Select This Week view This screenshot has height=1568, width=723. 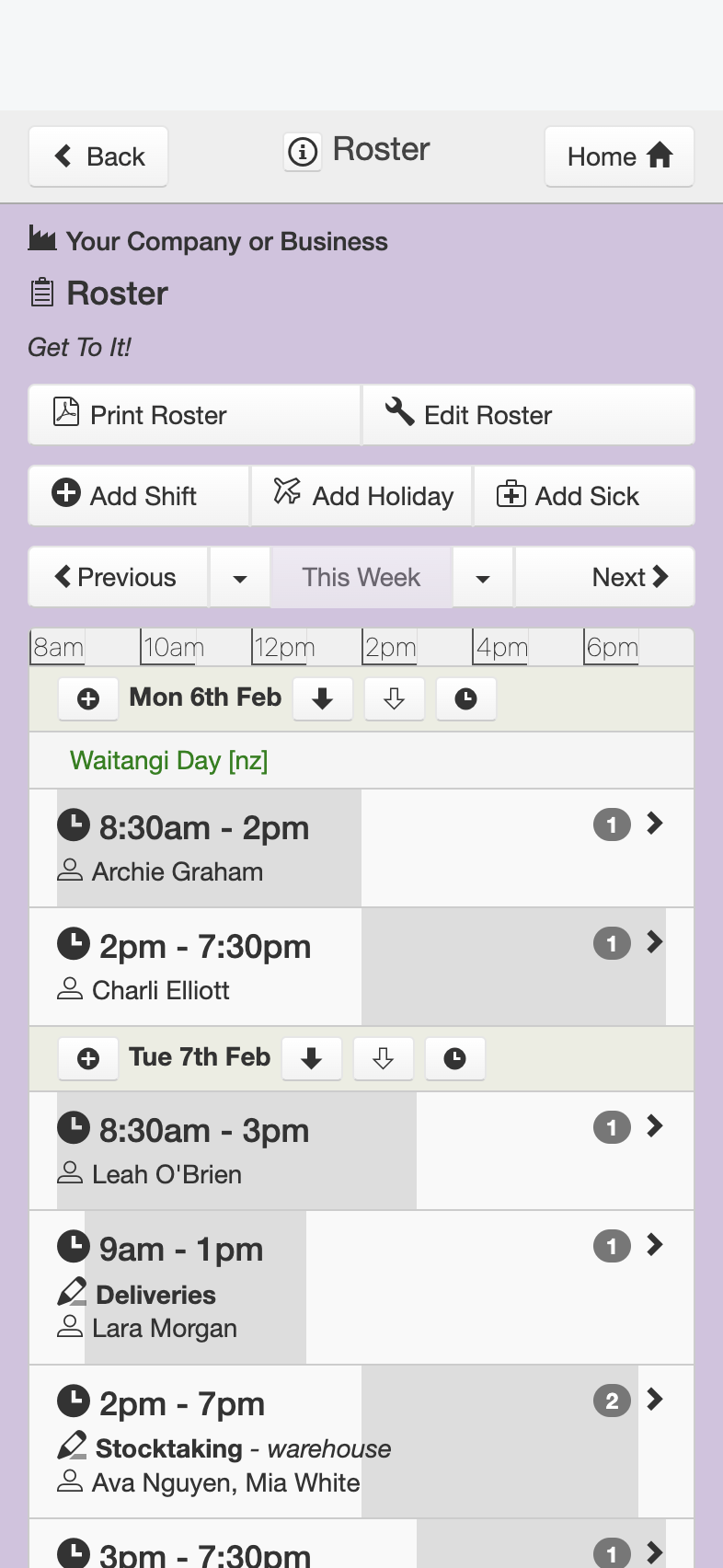pyautogui.click(x=361, y=578)
